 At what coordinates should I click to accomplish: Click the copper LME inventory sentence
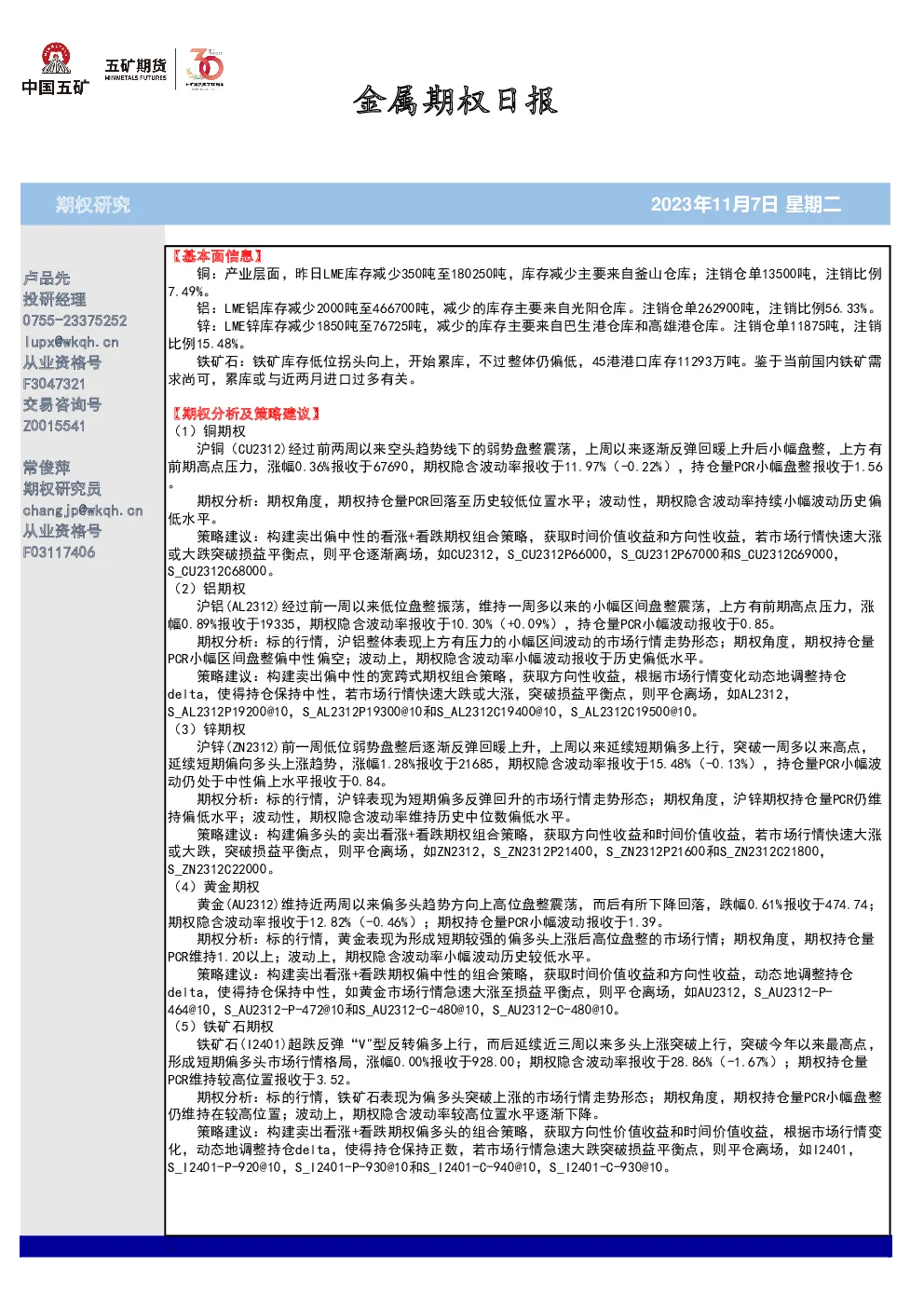coord(524,283)
